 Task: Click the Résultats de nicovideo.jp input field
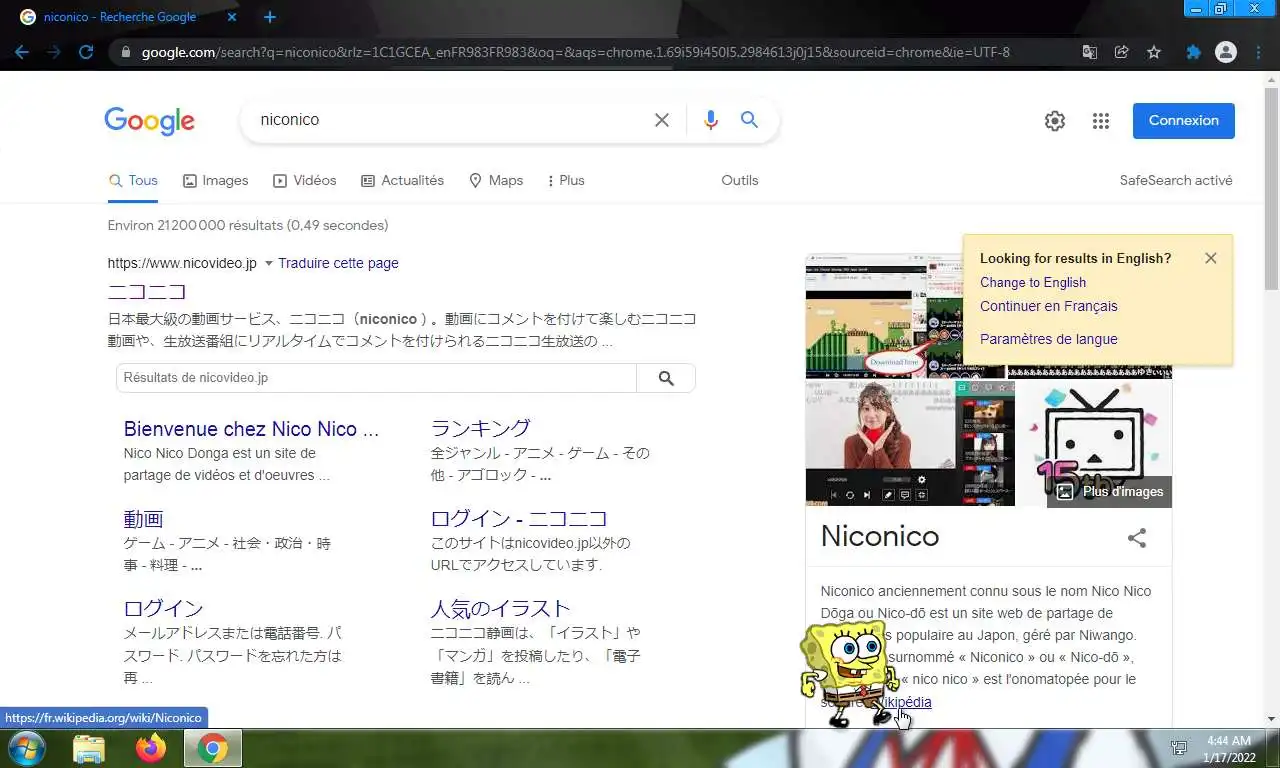(x=376, y=378)
